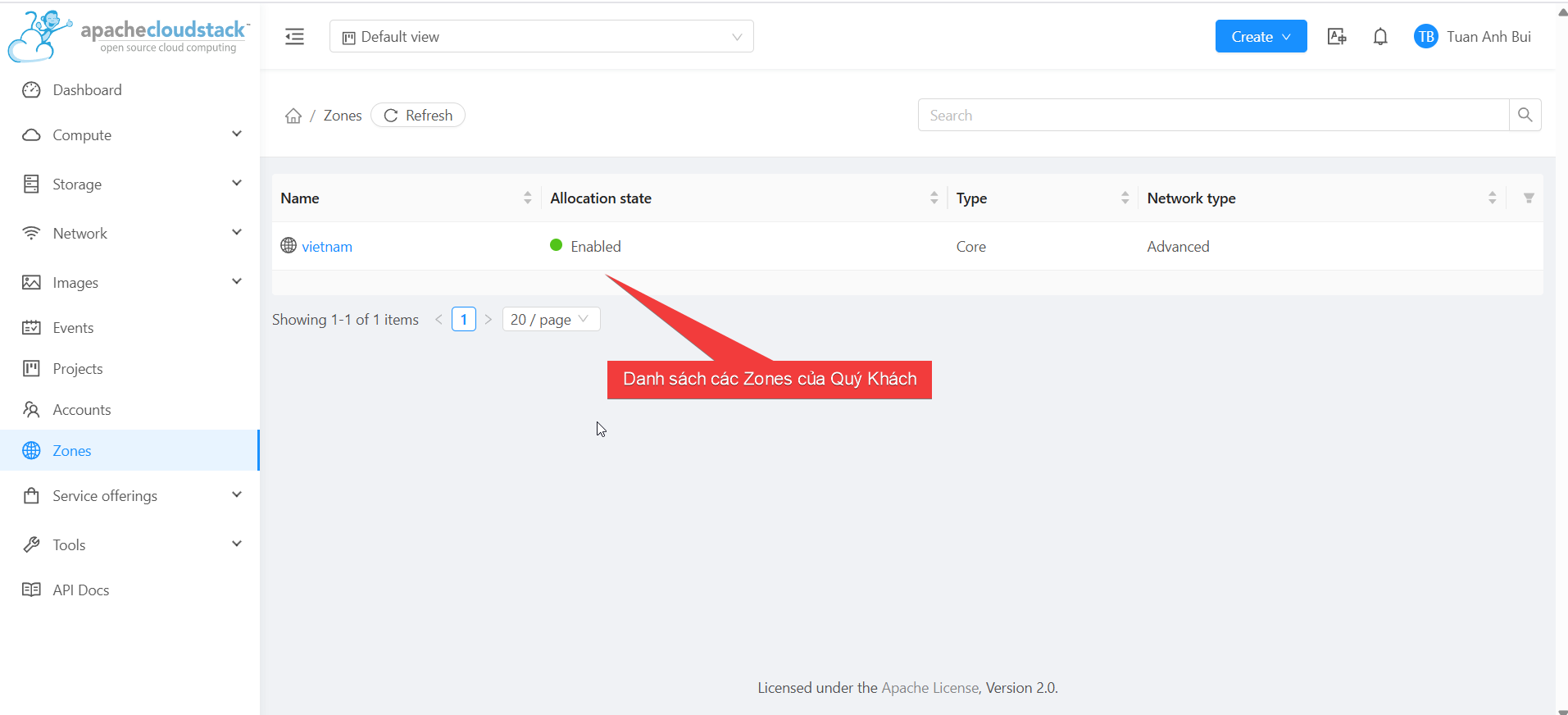Open the 20 / page size dropdown

point(550,320)
